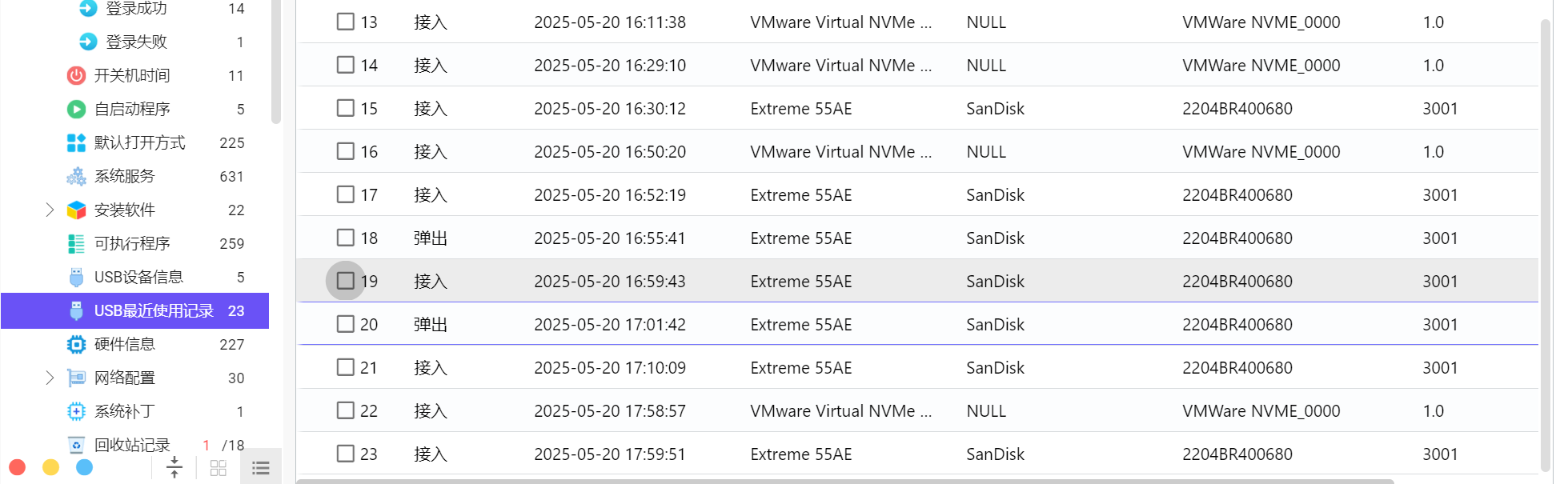This screenshot has height=484, width=1568.
Task: Expand the 网络配置 tree node
Action: 50,378
